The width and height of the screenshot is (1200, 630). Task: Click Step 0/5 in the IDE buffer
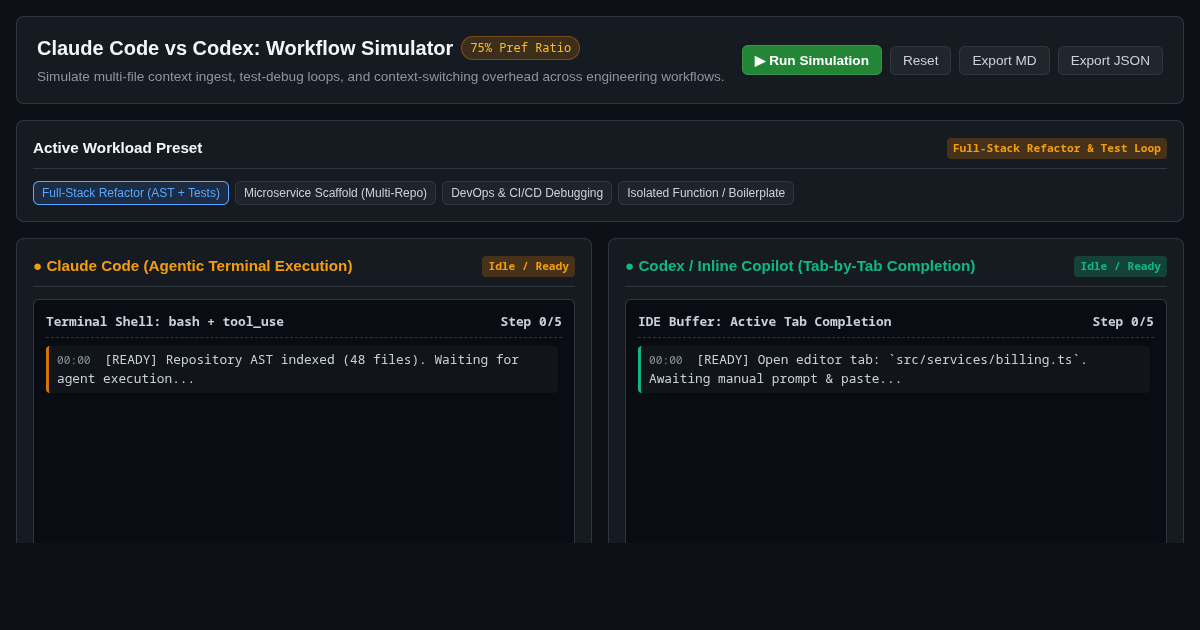click(x=1123, y=321)
